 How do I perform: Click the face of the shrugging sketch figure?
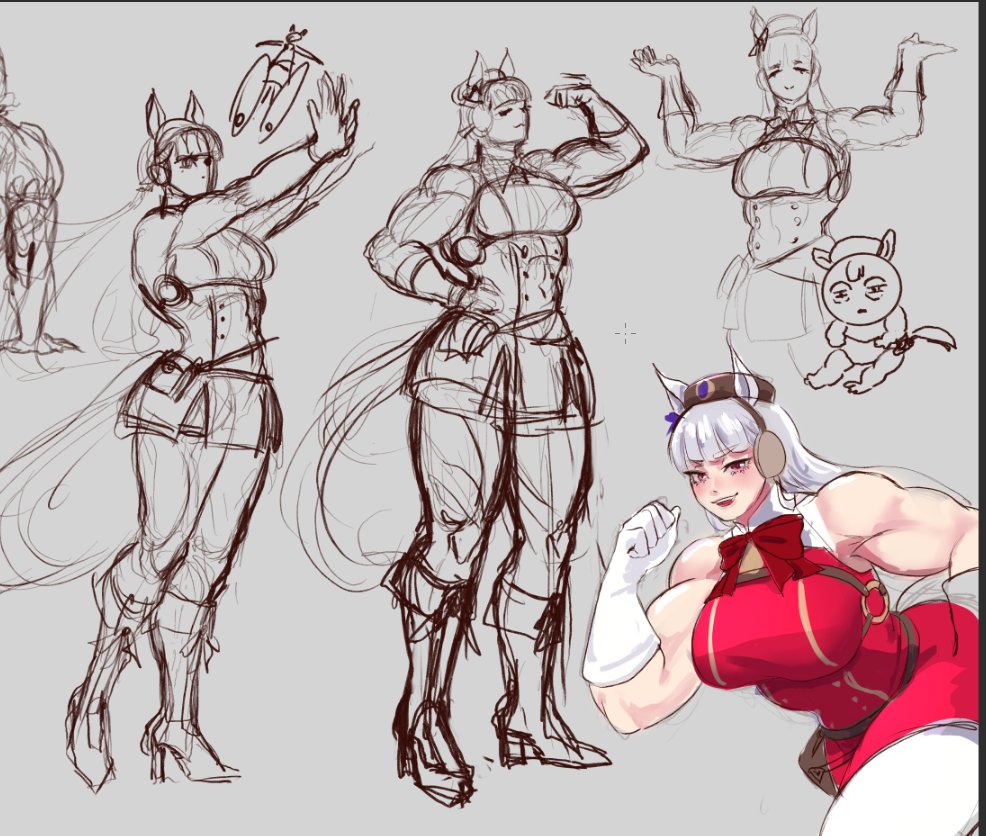tap(790, 75)
